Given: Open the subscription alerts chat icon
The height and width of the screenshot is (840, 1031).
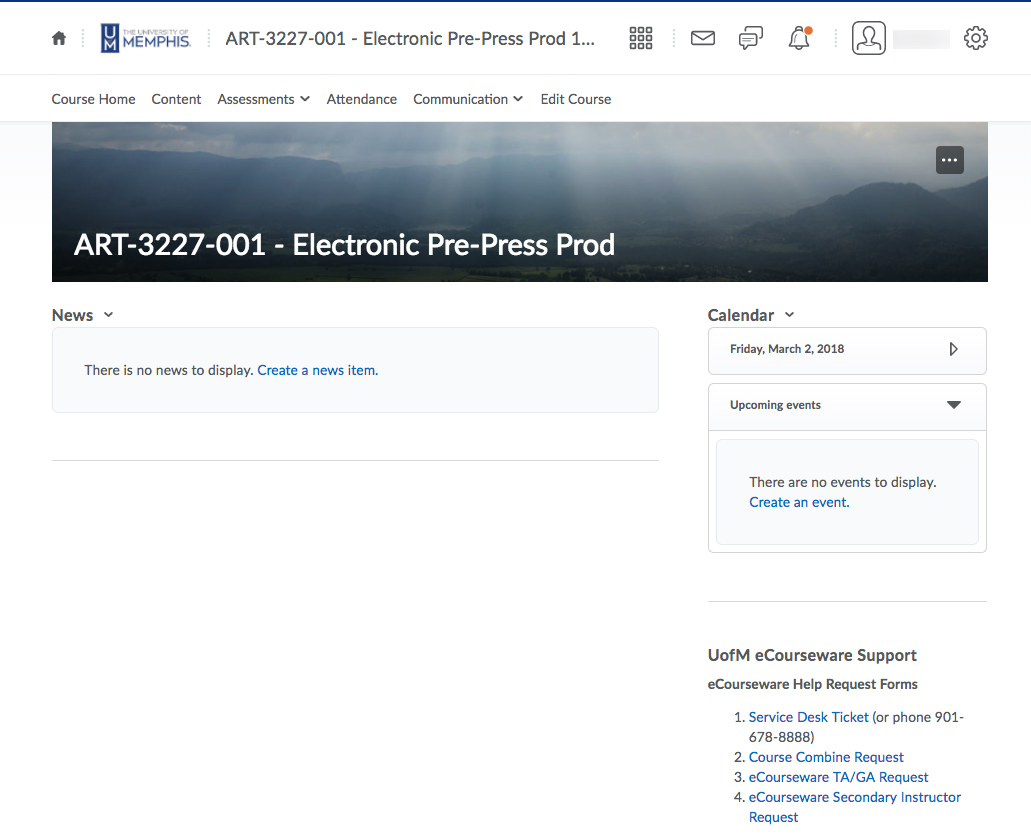Looking at the screenshot, I should 750,39.
